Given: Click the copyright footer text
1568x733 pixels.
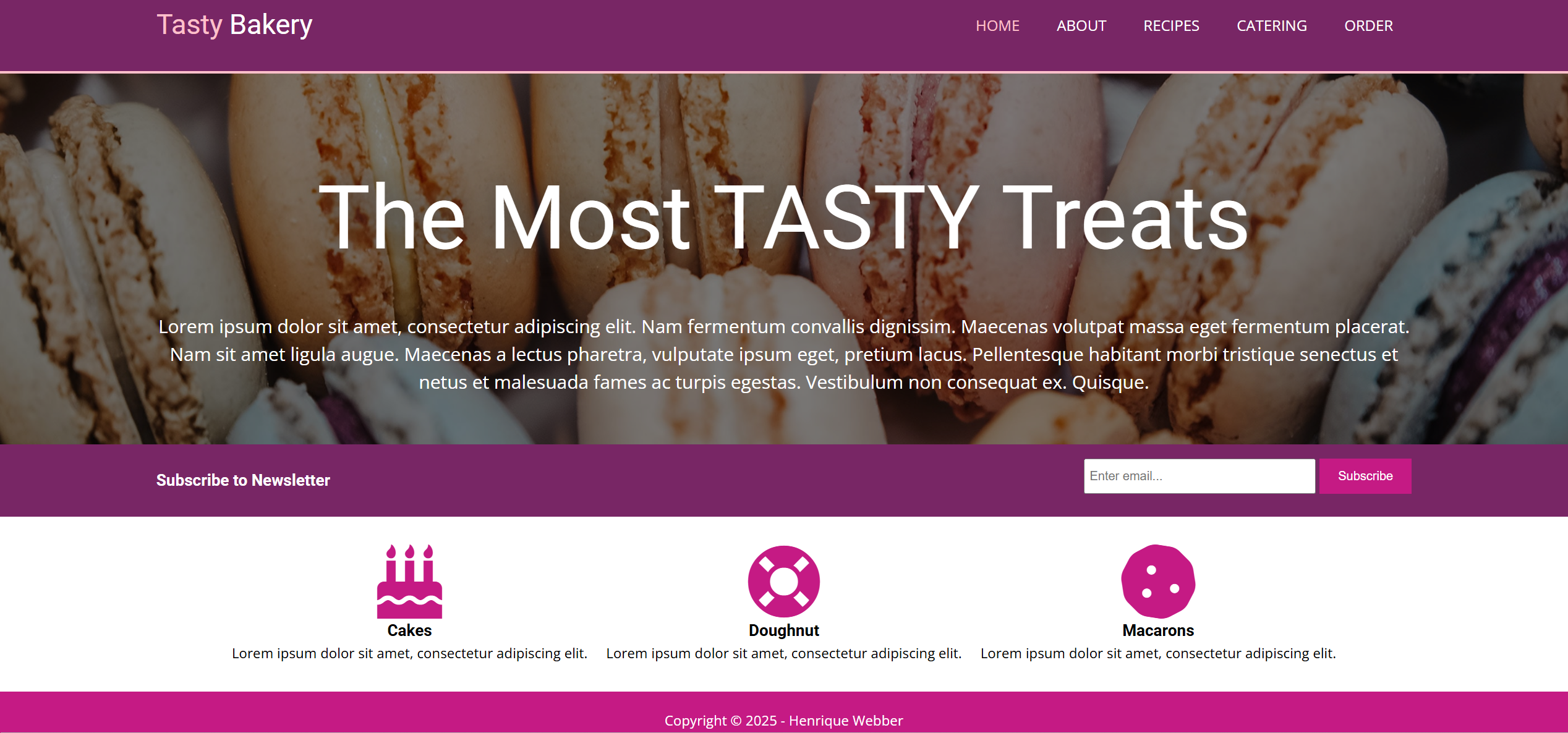Looking at the screenshot, I should [783, 721].
